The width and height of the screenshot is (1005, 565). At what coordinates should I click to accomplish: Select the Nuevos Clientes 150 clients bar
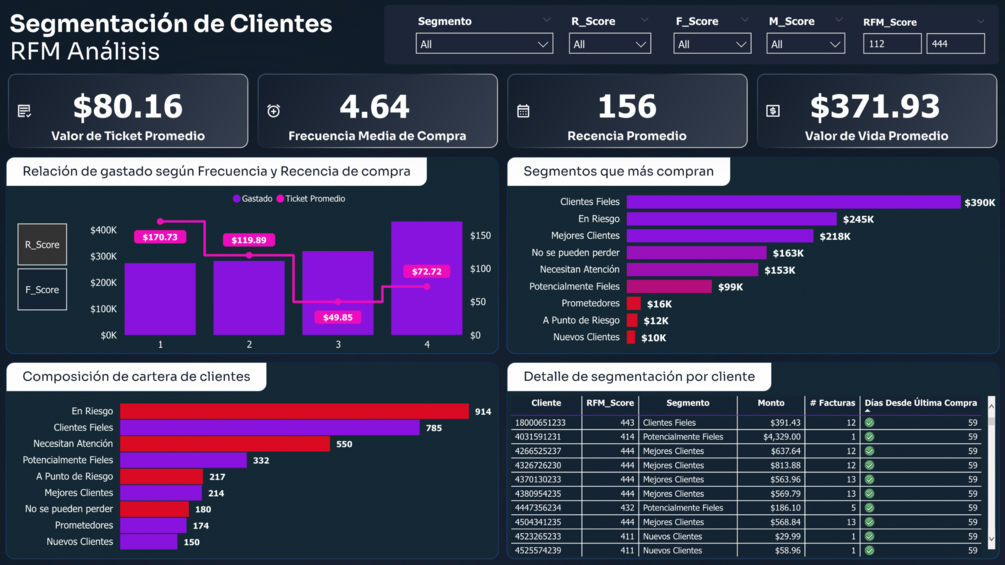click(149, 541)
